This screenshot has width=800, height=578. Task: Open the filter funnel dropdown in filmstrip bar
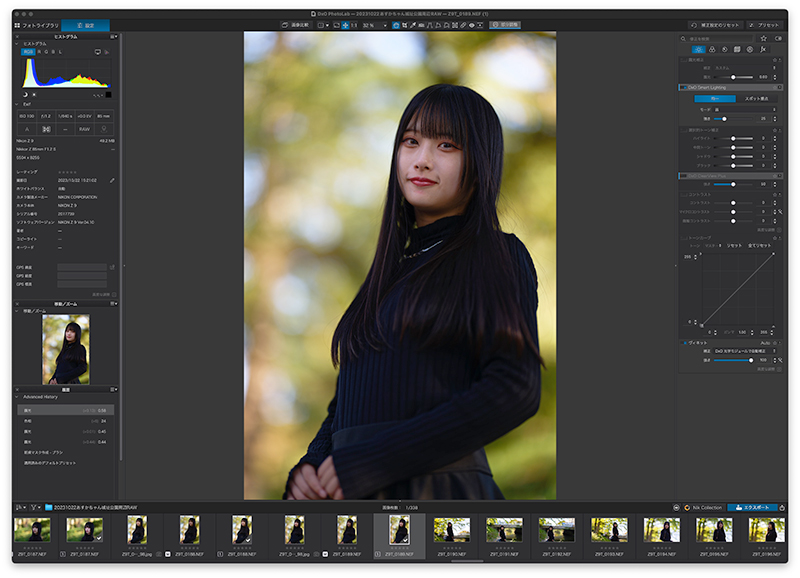[36, 508]
